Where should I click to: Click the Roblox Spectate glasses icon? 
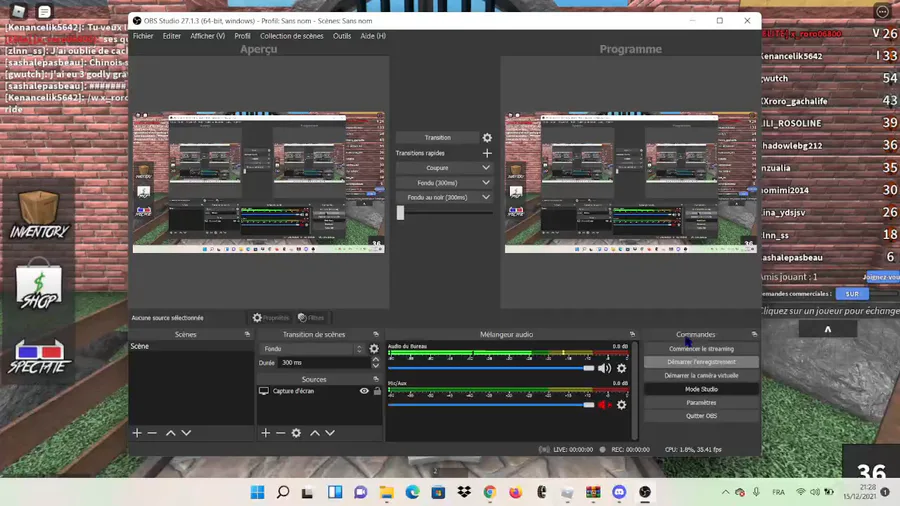38,357
